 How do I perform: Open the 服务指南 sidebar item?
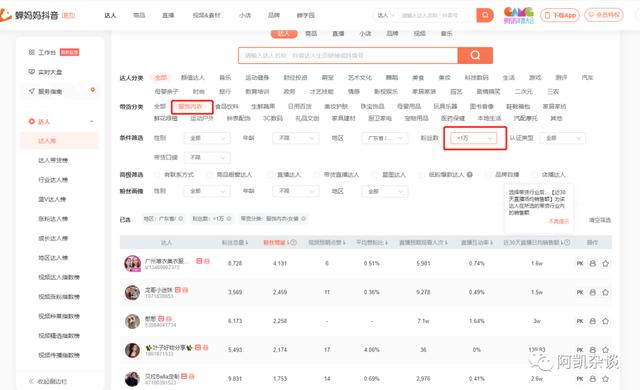tap(45, 91)
